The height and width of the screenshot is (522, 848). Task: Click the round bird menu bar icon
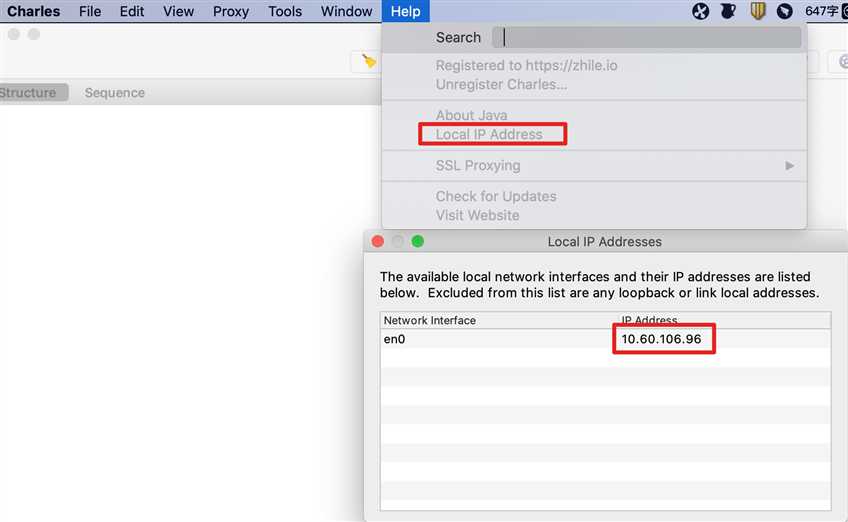tap(784, 11)
